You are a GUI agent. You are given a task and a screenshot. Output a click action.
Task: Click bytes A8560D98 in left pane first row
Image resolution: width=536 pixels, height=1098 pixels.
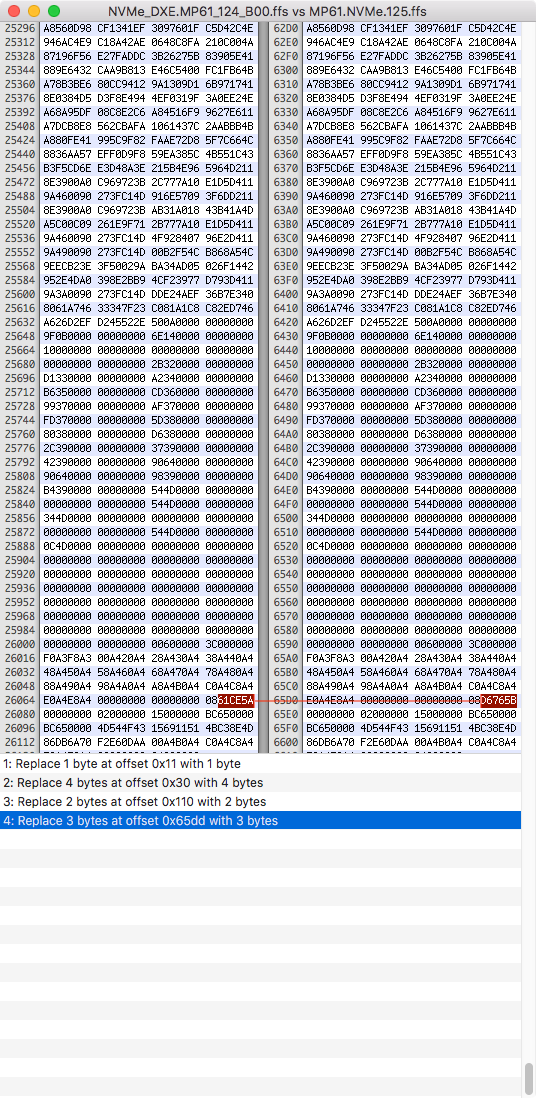pyautogui.click(x=67, y=28)
